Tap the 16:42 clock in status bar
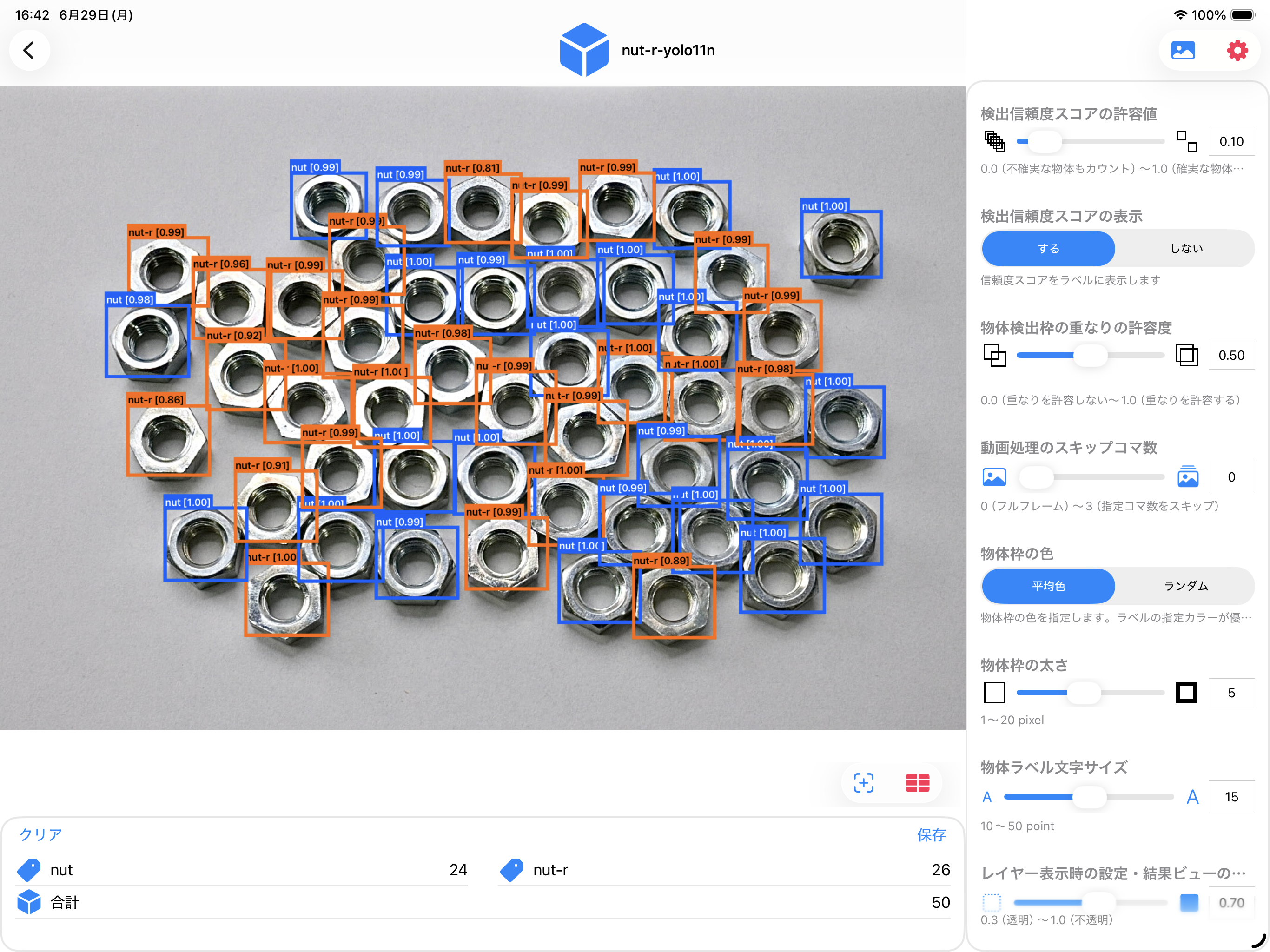This screenshot has width=1270, height=952. click(32, 15)
